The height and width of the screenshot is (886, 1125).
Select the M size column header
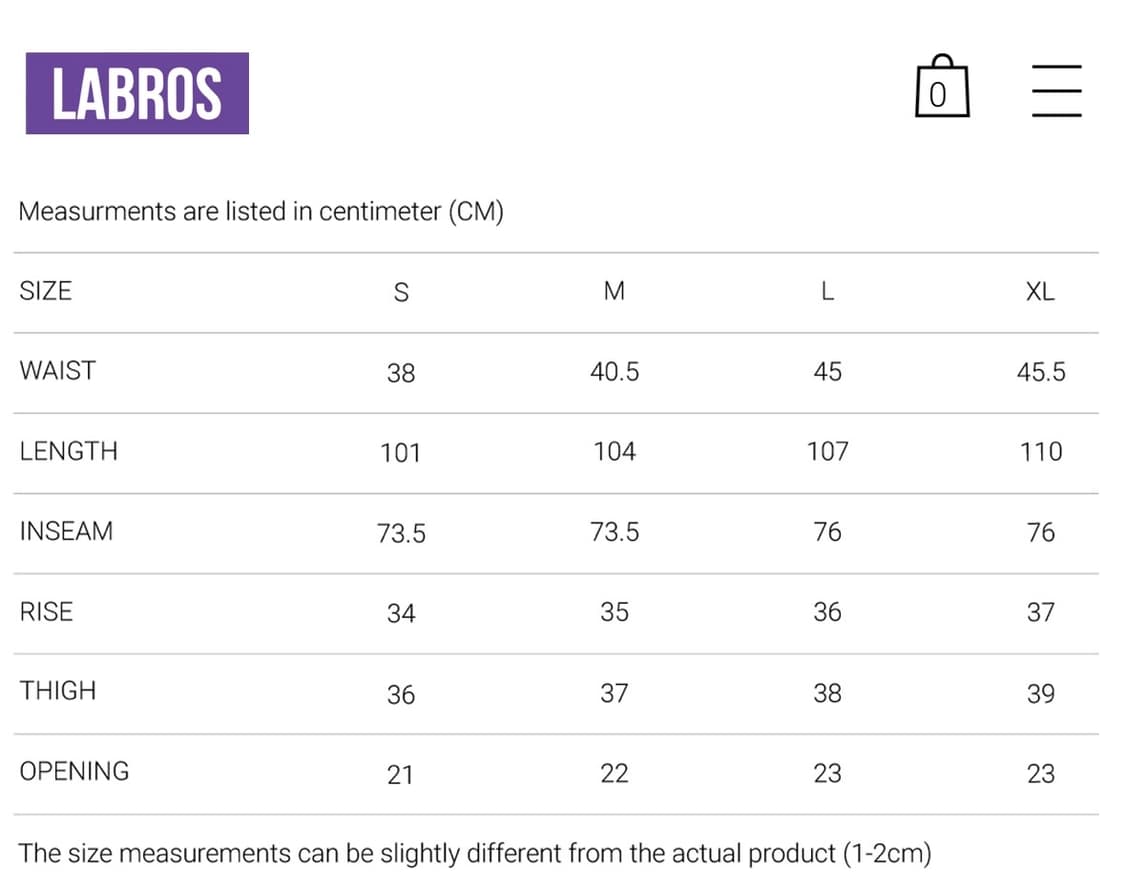point(614,291)
